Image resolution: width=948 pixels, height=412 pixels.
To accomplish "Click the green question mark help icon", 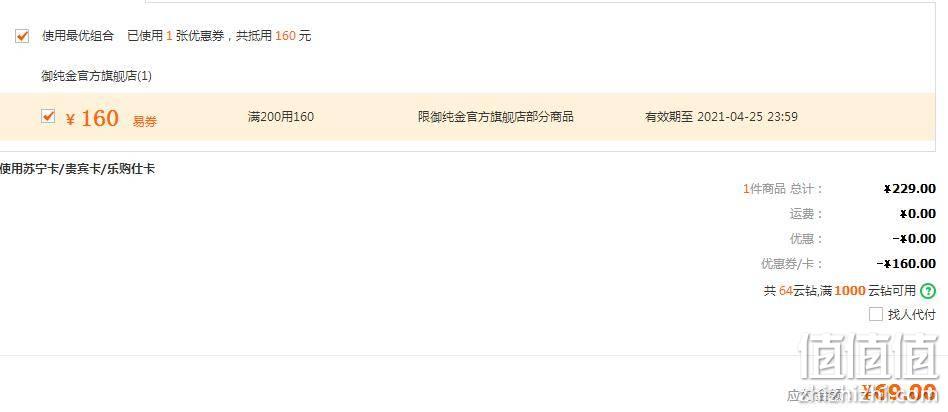I will (927, 291).
